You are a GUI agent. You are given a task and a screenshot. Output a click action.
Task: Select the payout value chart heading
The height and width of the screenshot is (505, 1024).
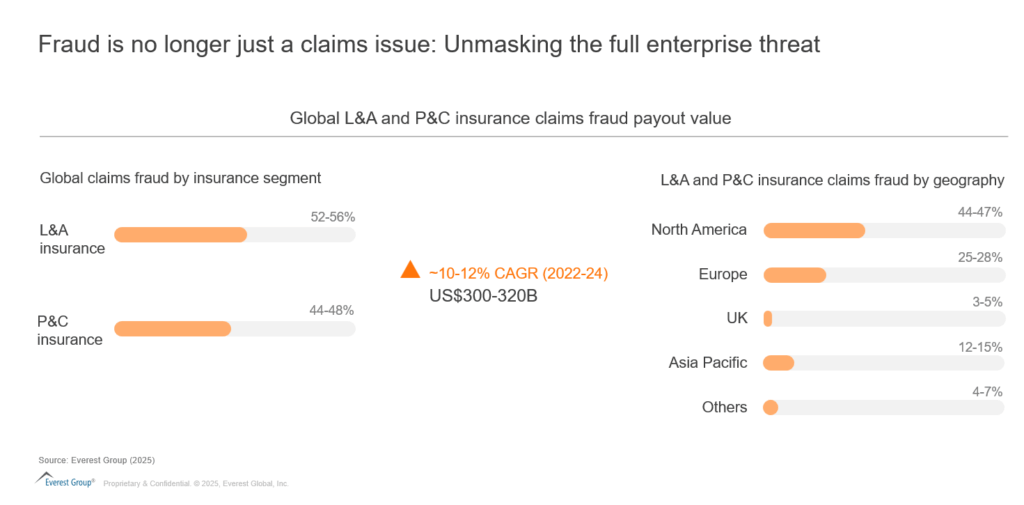point(510,118)
